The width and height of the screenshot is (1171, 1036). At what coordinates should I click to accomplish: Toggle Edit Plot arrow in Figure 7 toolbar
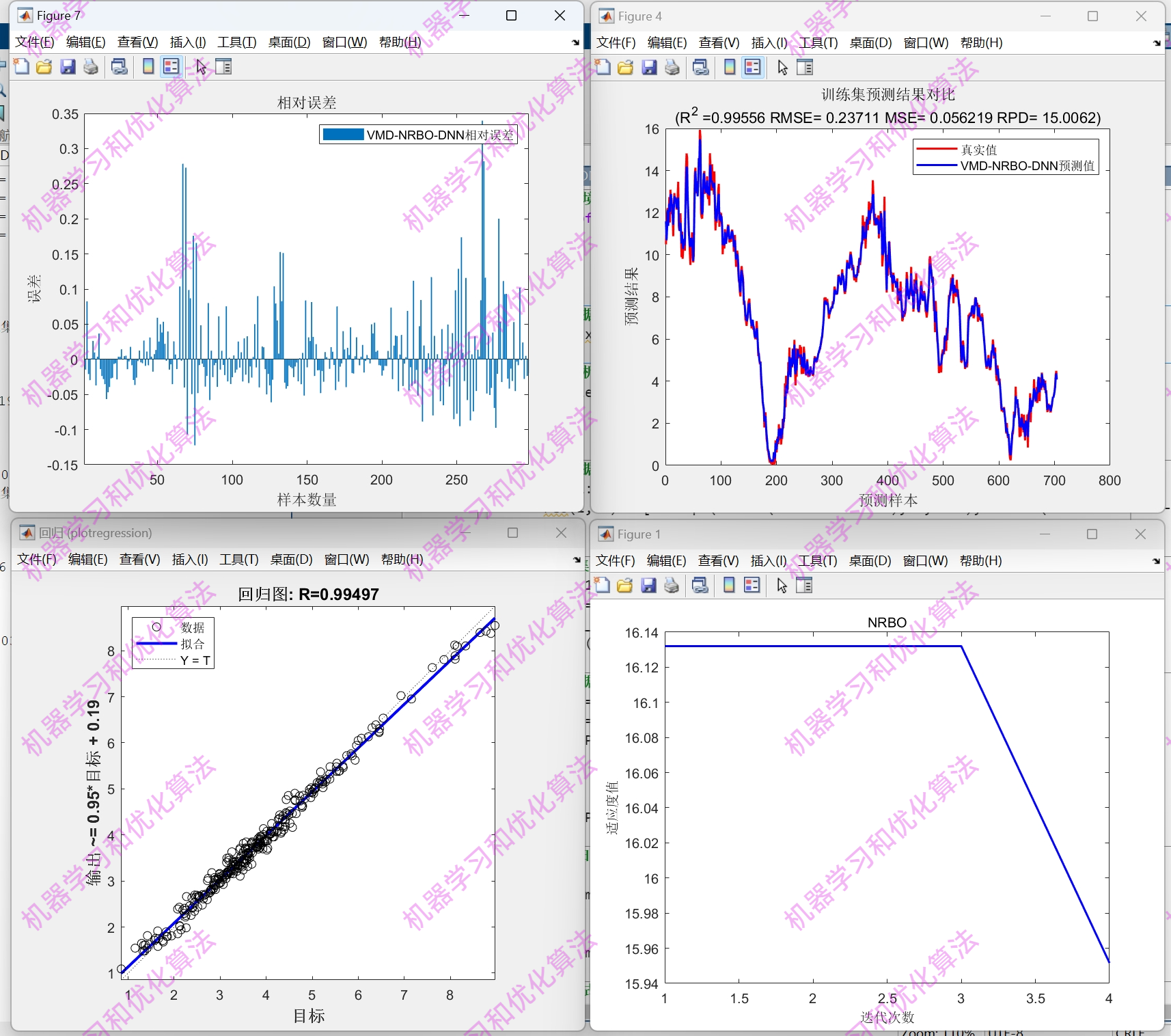coord(201,66)
